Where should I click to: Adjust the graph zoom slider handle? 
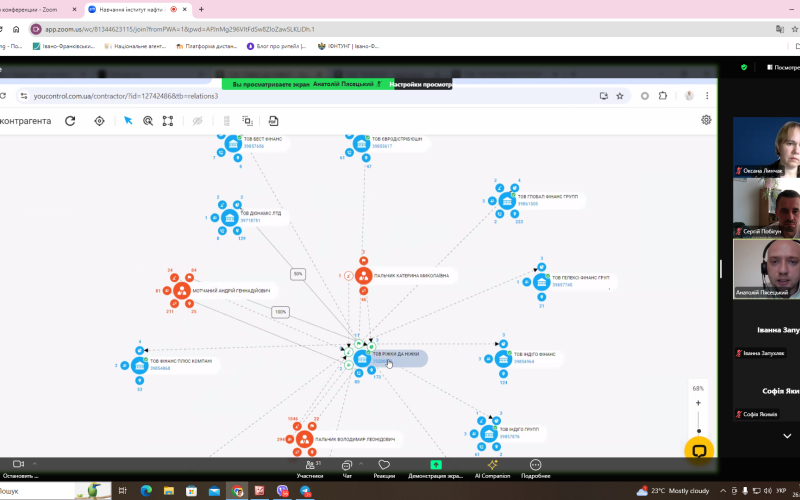click(699, 431)
